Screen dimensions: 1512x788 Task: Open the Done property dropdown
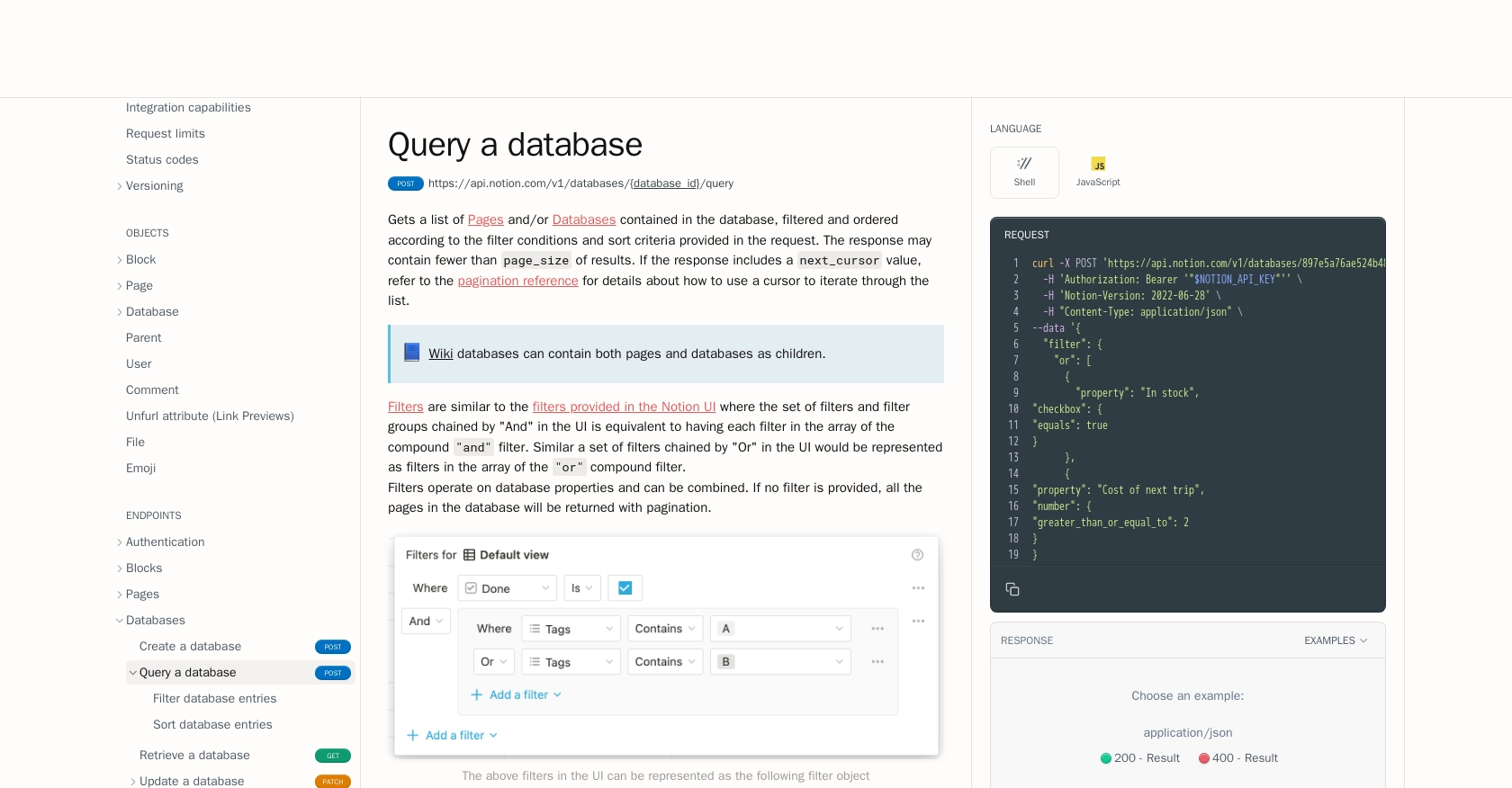(x=508, y=588)
